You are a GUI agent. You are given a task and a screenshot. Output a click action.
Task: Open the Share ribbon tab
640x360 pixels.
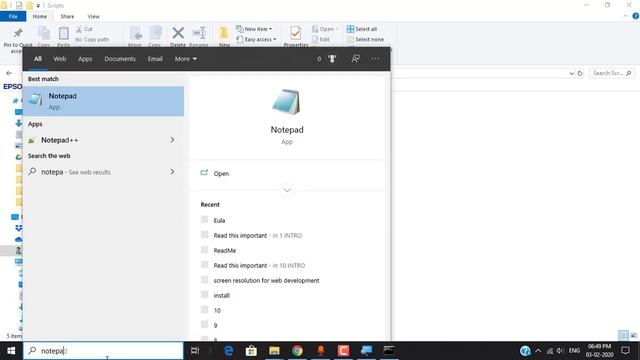click(67, 16)
